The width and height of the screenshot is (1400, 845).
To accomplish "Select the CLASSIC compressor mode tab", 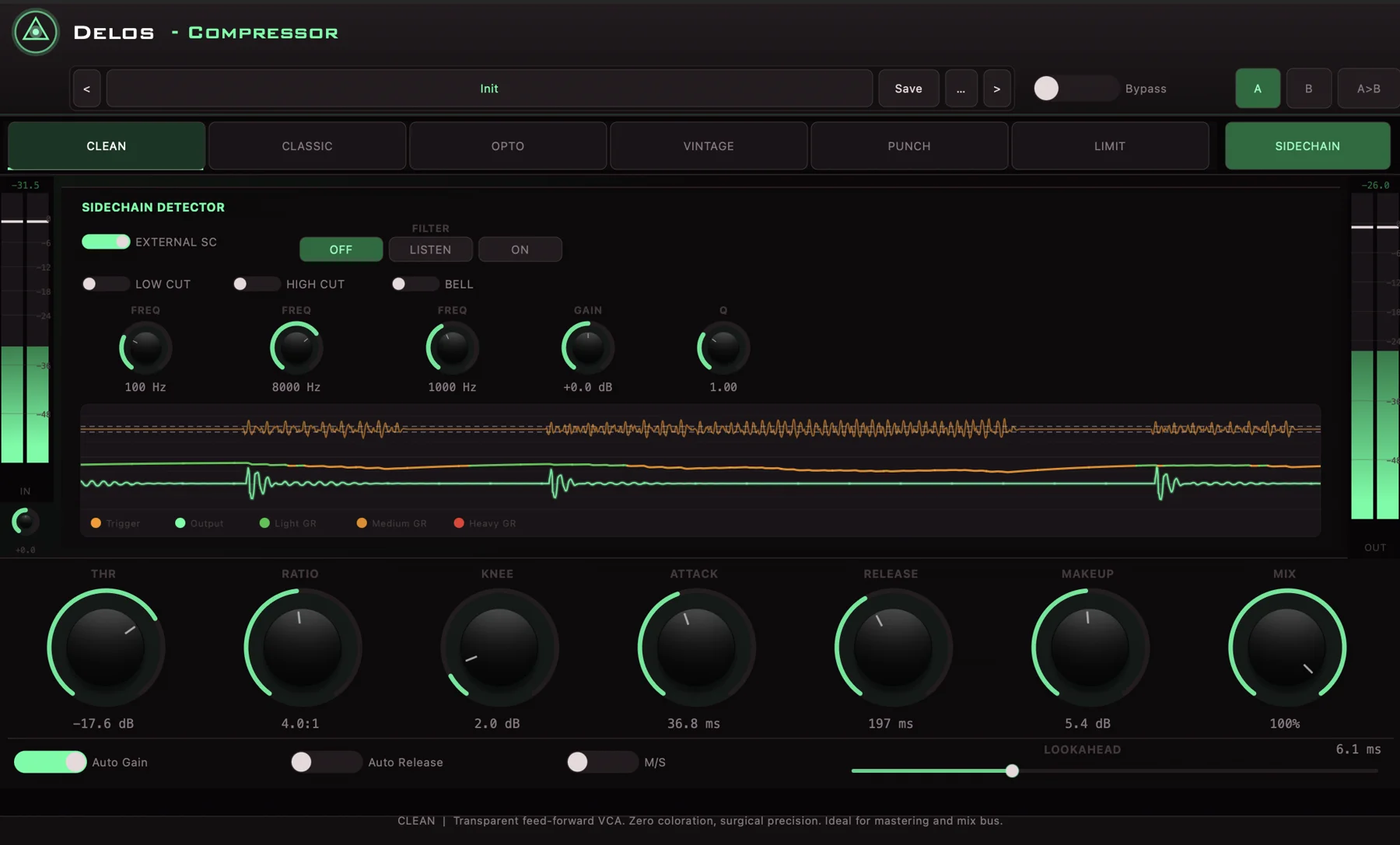I will 307,146.
